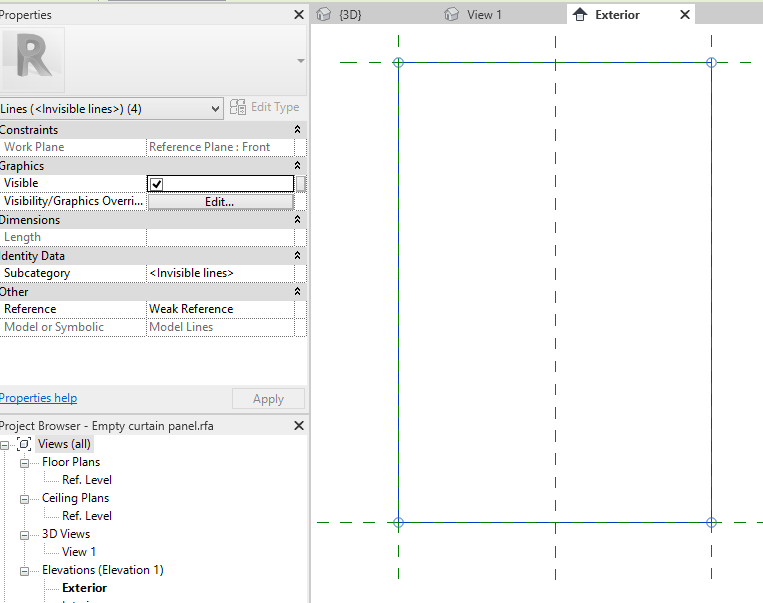Image resolution: width=763 pixels, height=603 pixels.
Task: Open the Lines (<Invisible lines>) type selector
Action: (x=111, y=109)
